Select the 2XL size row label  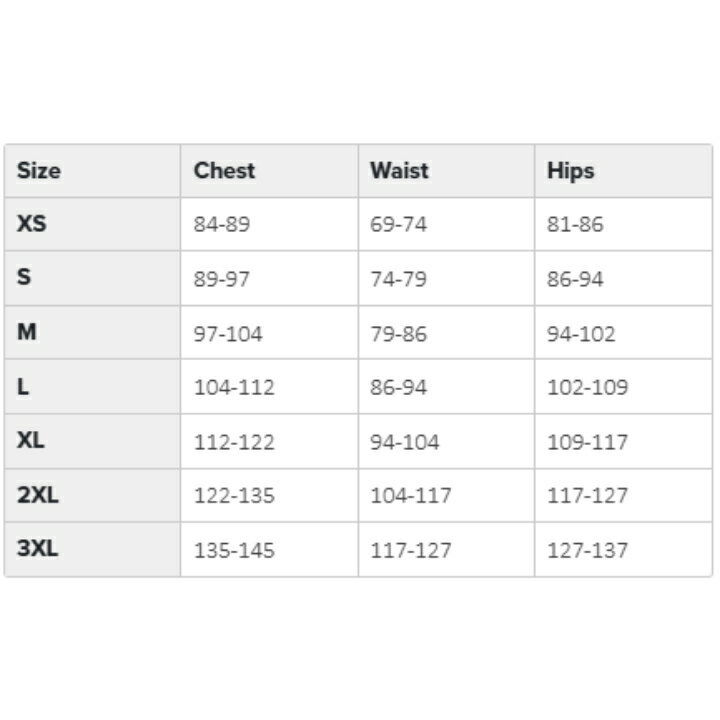38,495
